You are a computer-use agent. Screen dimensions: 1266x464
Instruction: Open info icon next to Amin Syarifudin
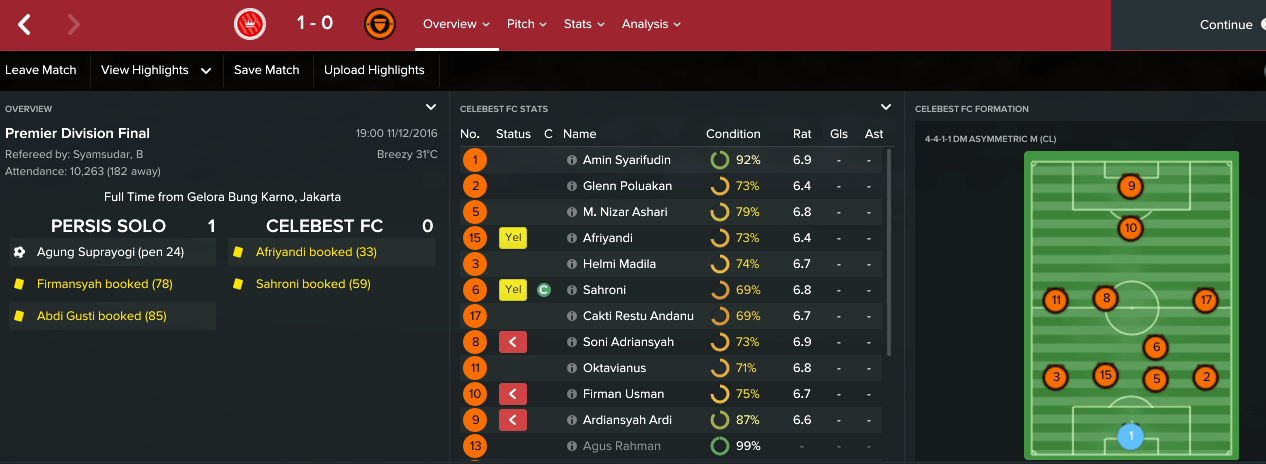[x=572, y=160]
